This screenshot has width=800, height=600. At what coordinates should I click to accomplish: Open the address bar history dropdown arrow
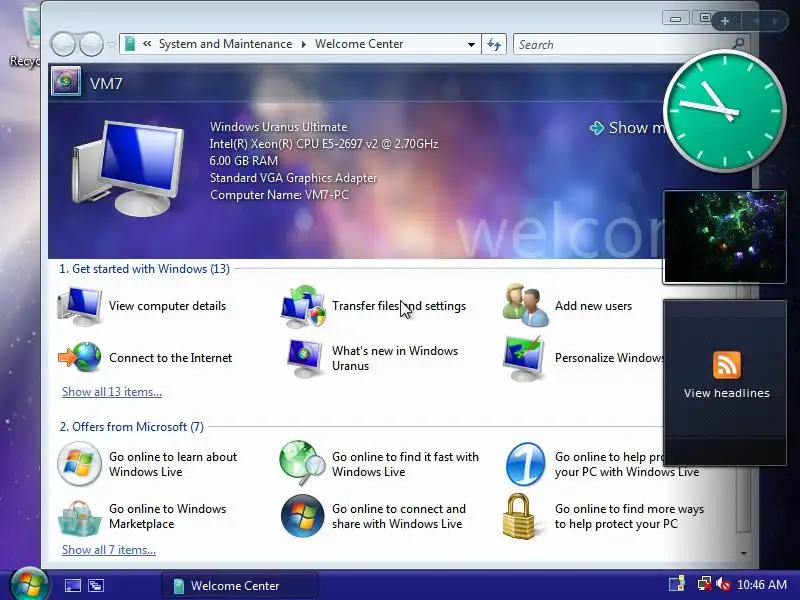471,44
